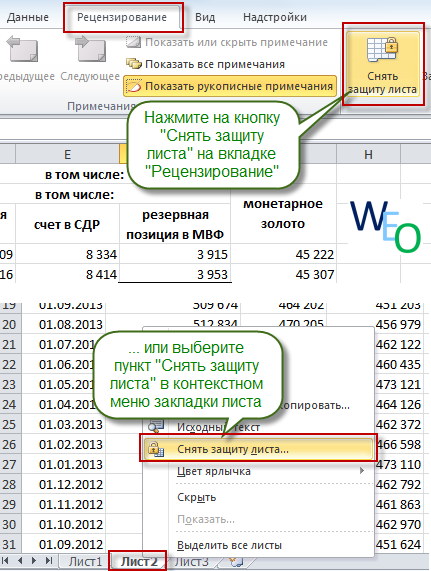Screen dimensions: 431x571
Task: Select row 20 header
Action: tap(10, 324)
